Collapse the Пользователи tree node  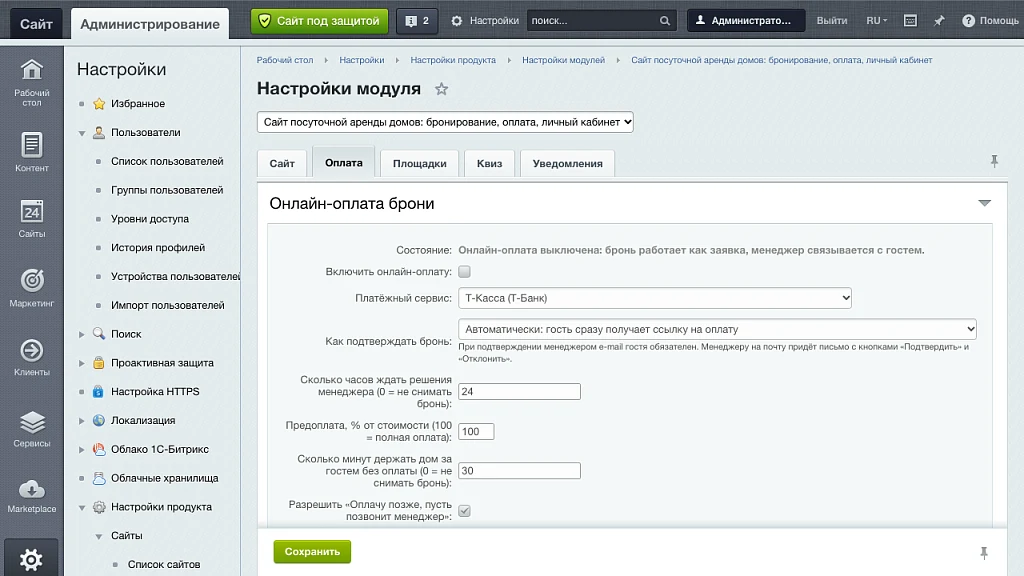(x=82, y=133)
